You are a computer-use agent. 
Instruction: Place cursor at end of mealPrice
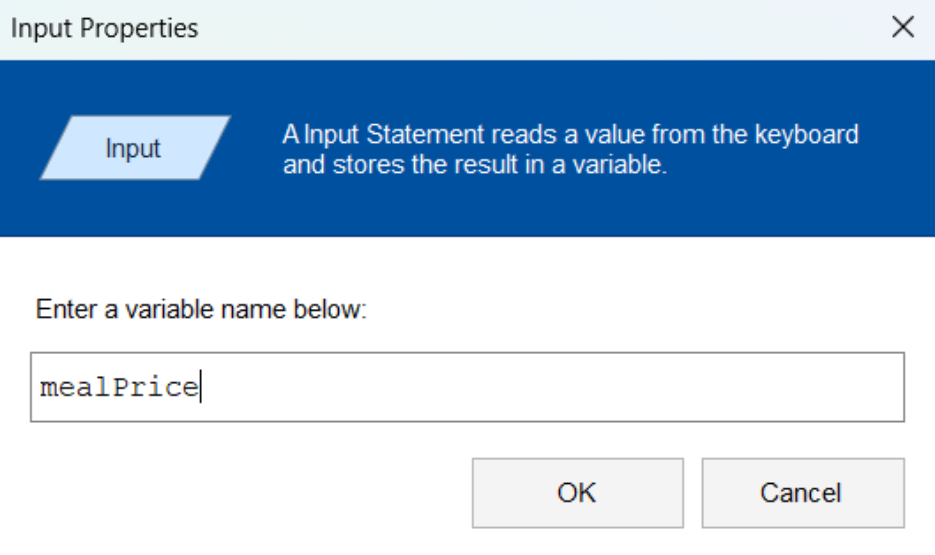(200, 387)
